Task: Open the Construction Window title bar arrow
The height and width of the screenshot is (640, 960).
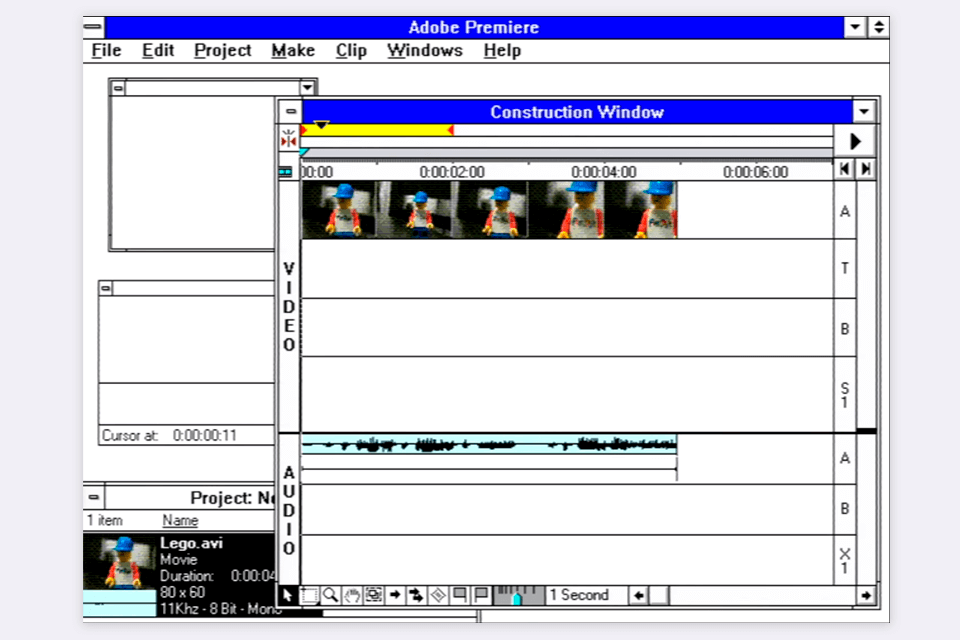Action: [x=862, y=112]
